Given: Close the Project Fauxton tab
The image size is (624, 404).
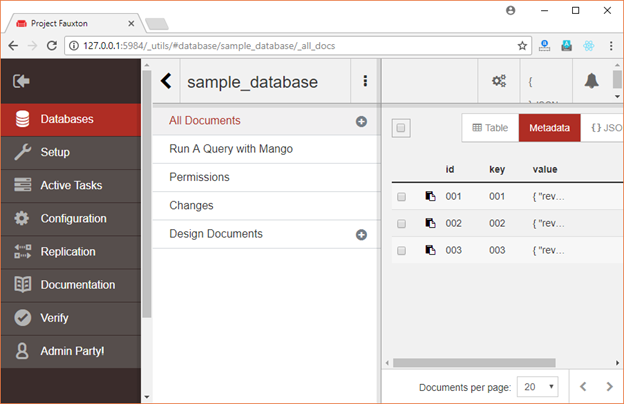Looking at the screenshot, I should tap(131, 23).
